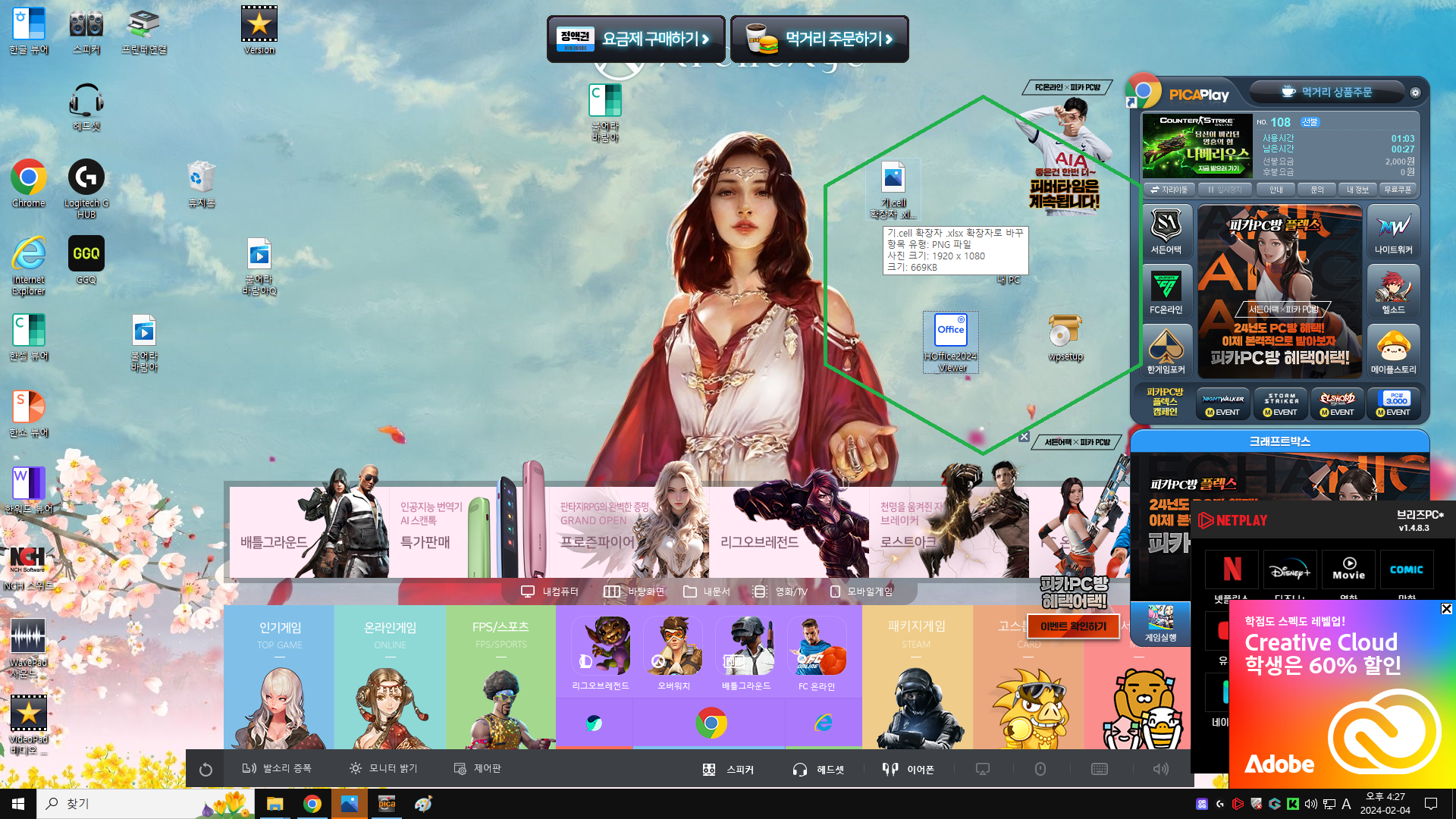Viewport: 1456px width, 819px height.
Task: Open Internet Explorer desktop shortcut
Action: pyautogui.click(x=29, y=265)
